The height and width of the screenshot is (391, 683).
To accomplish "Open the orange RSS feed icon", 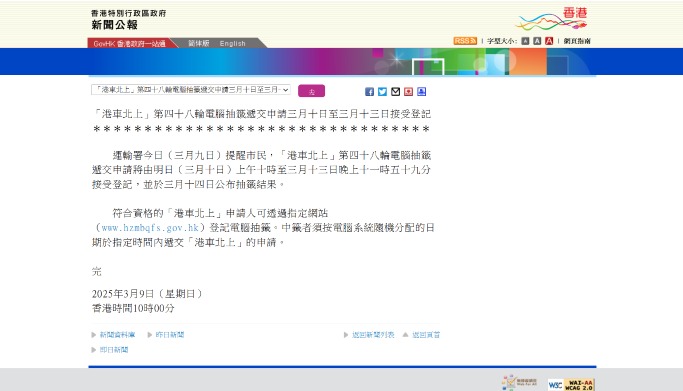I will [x=465, y=41].
